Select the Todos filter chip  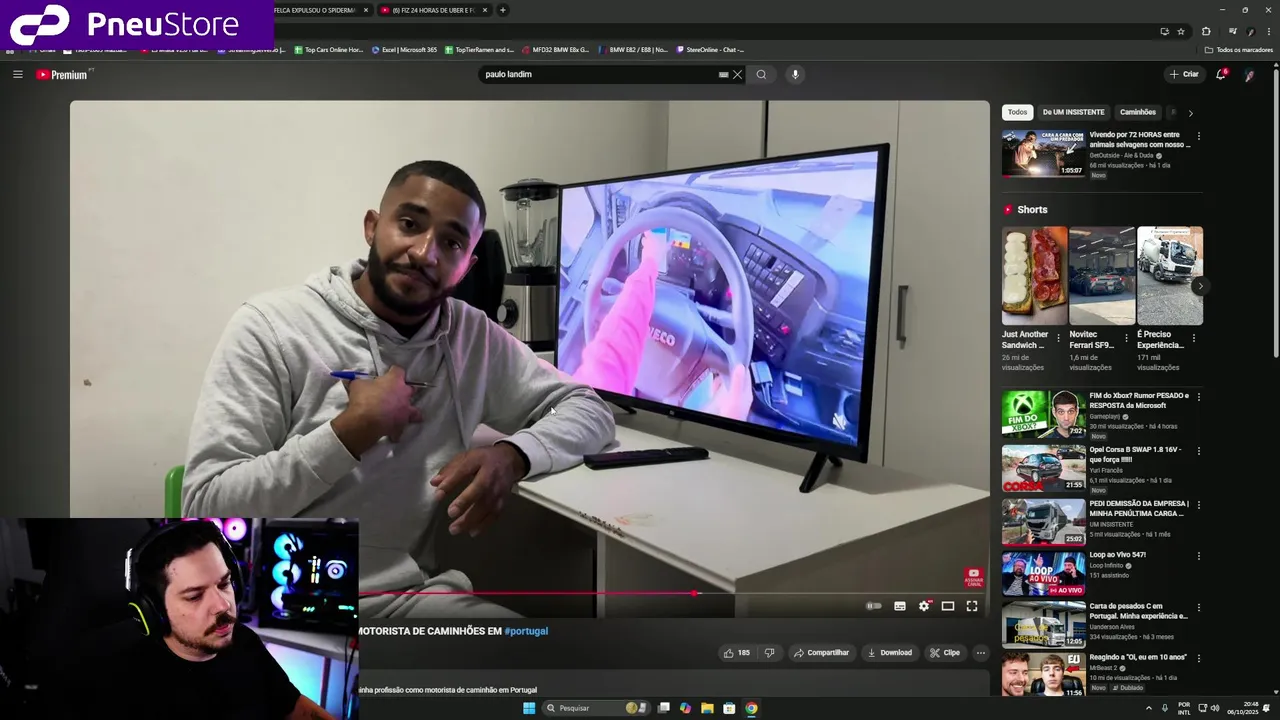[x=1017, y=112]
